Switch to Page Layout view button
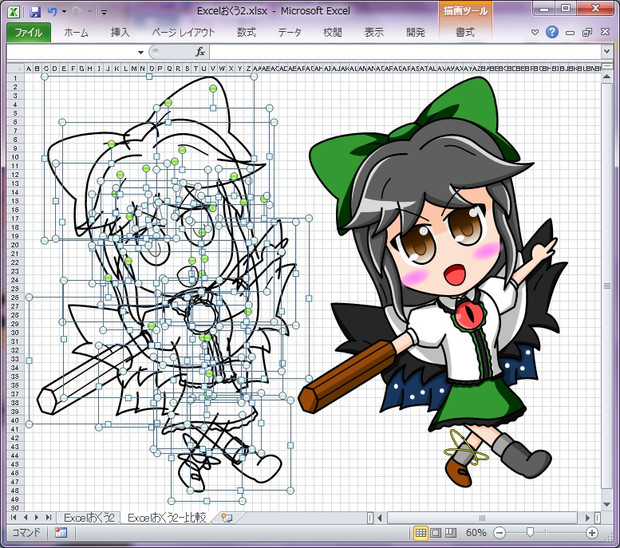The height and width of the screenshot is (548, 620). (x=436, y=533)
